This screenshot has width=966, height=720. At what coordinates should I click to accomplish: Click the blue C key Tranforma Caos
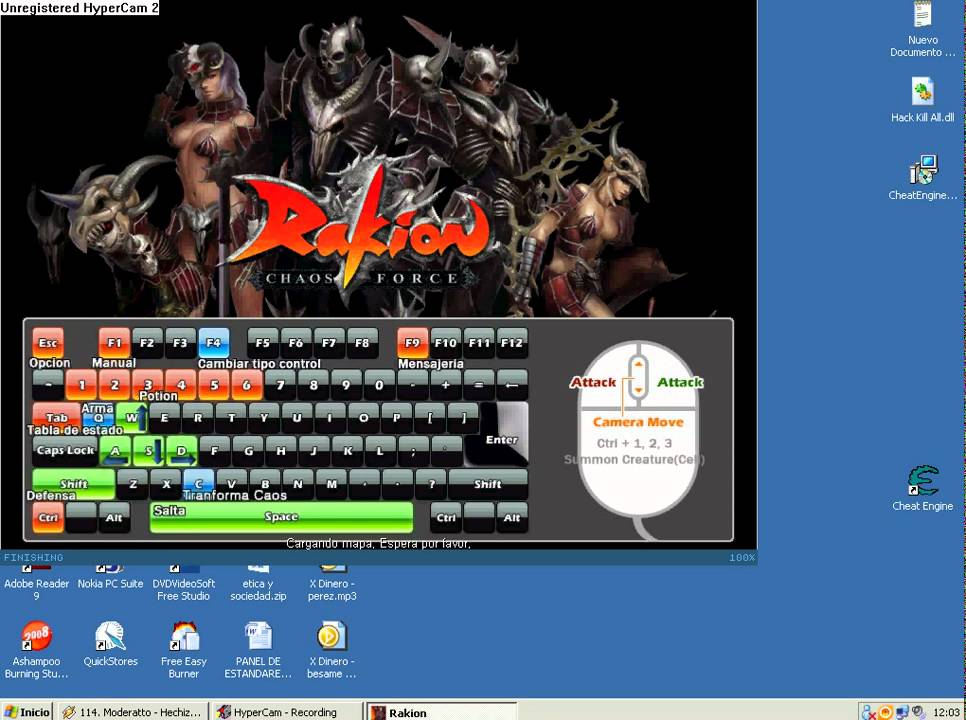[x=198, y=483]
